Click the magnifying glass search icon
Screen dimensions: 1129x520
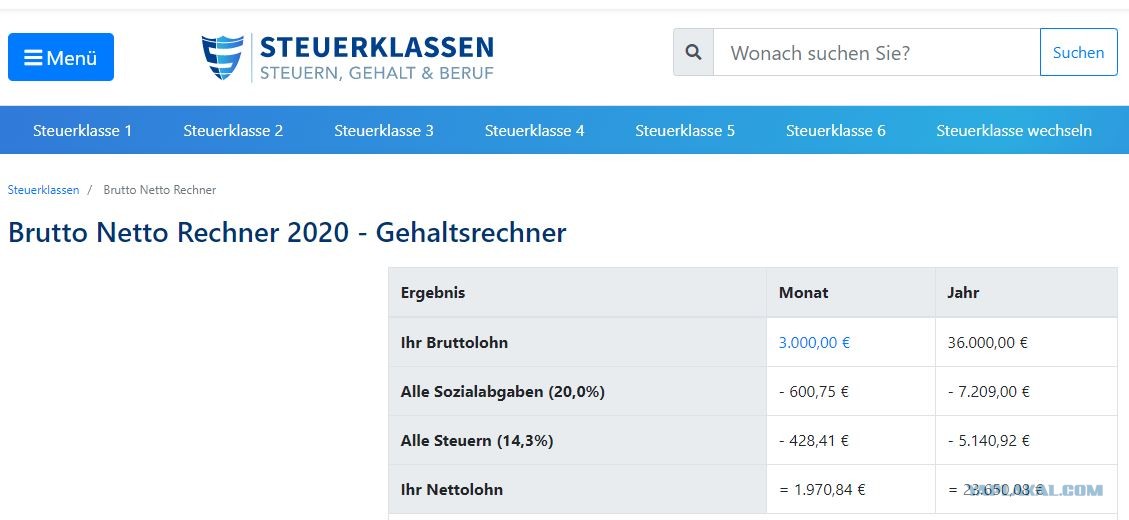693,53
